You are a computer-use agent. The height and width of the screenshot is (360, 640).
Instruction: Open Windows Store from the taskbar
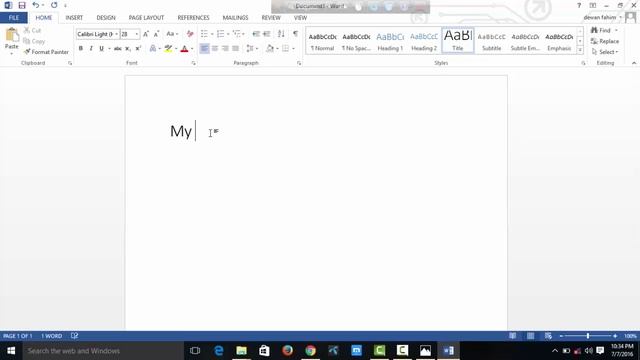click(x=264, y=351)
